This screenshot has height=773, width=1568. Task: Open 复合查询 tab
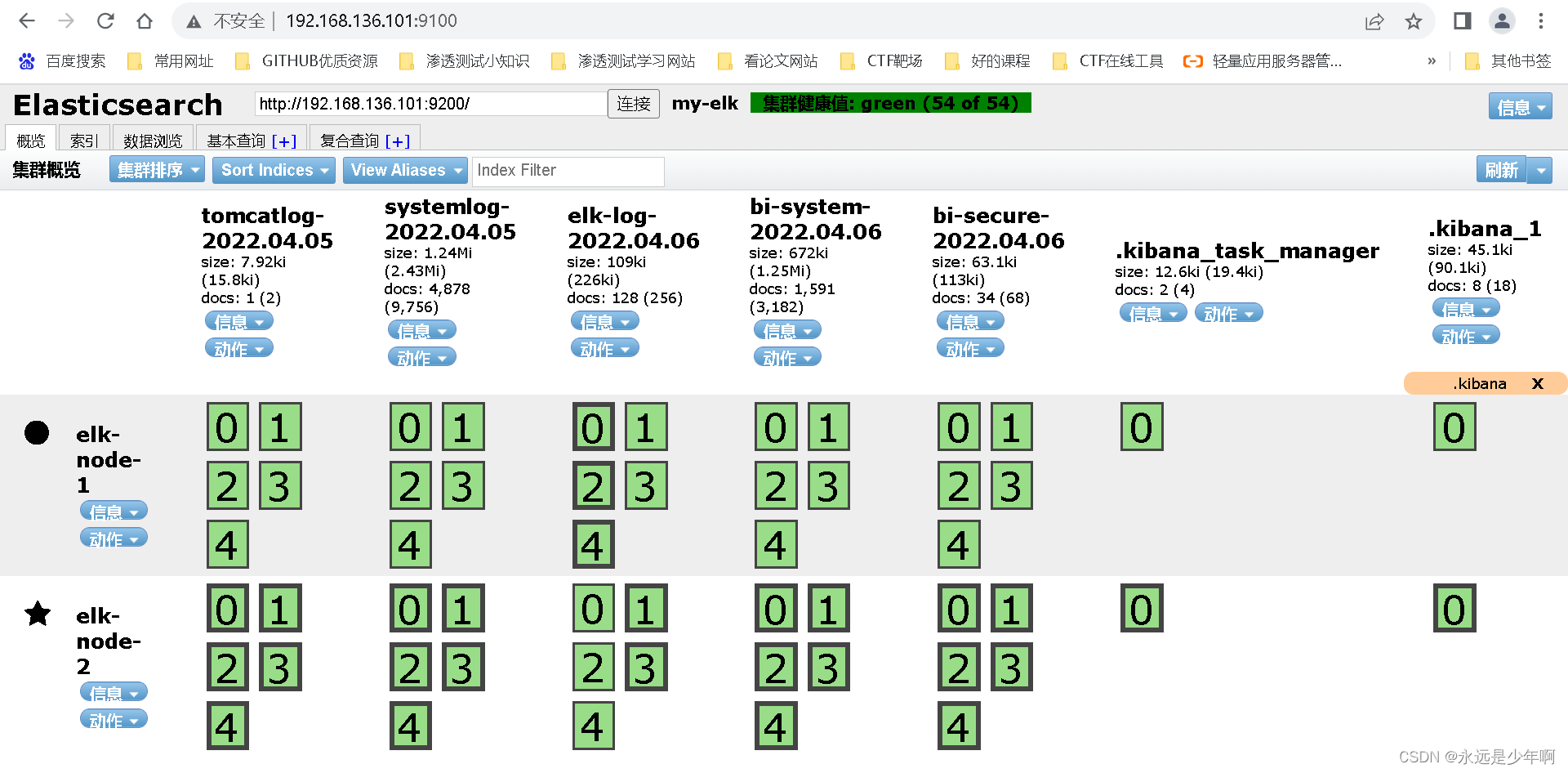(350, 141)
